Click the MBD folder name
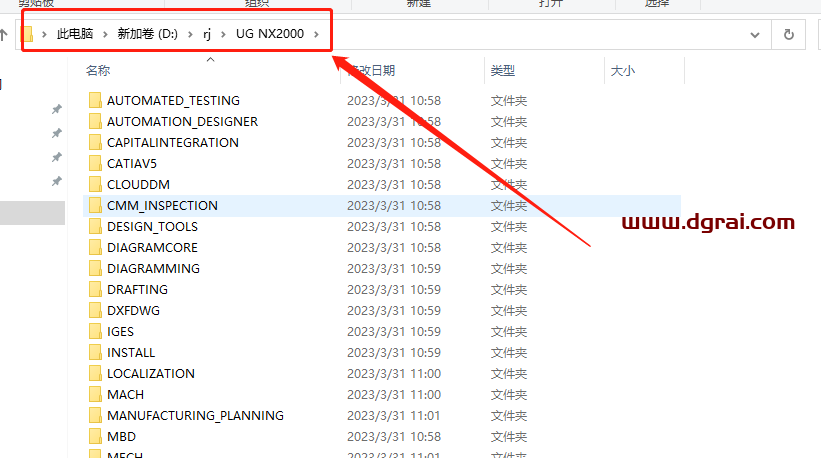 tap(121, 437)
